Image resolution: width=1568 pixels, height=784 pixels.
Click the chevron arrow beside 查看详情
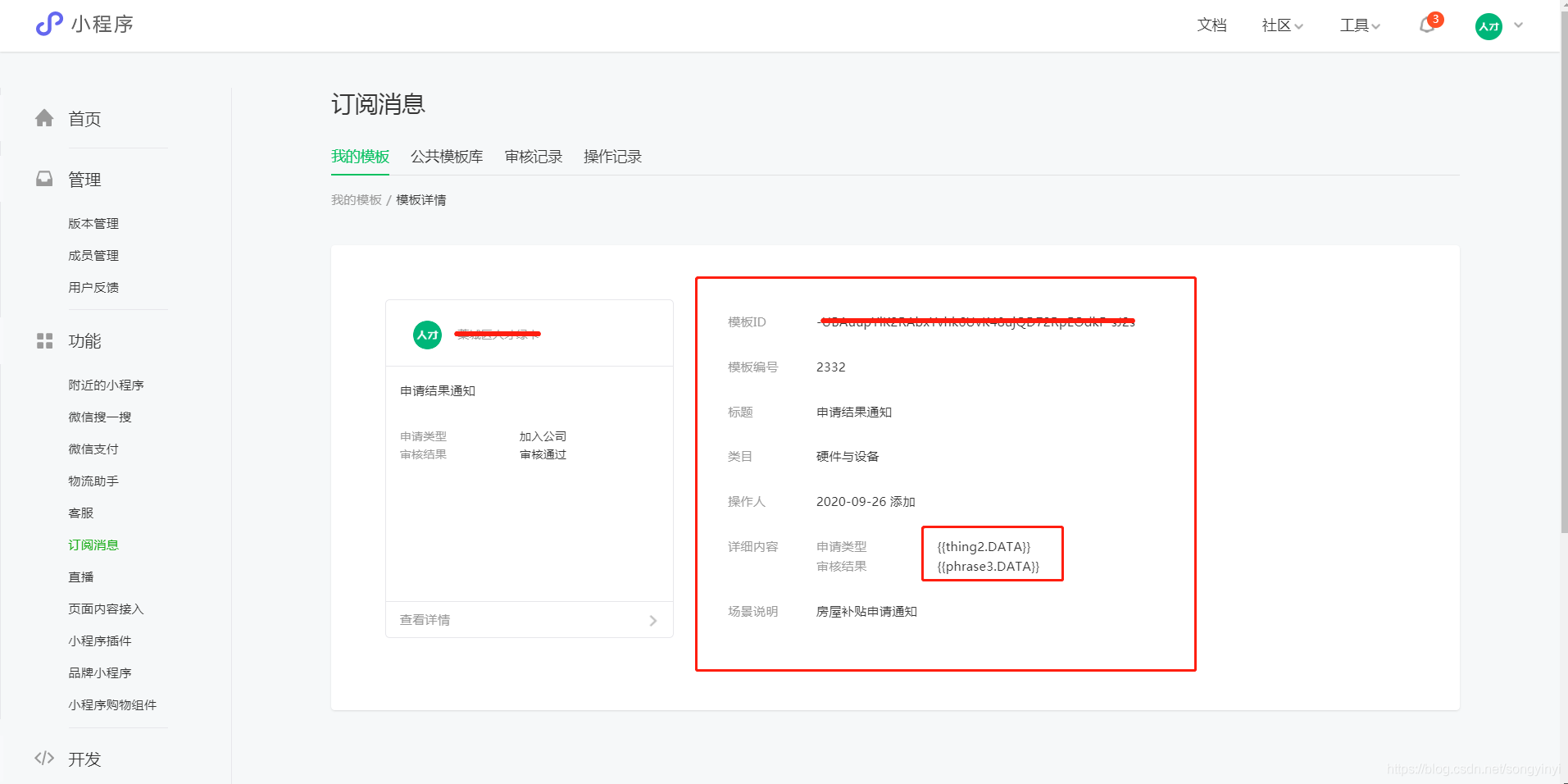click(653, 620)
